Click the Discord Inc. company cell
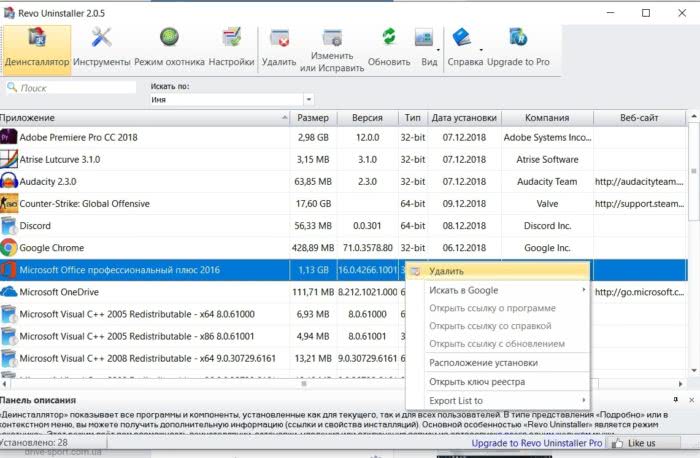This screenshot has width=700, height=458. click(547, 225)
